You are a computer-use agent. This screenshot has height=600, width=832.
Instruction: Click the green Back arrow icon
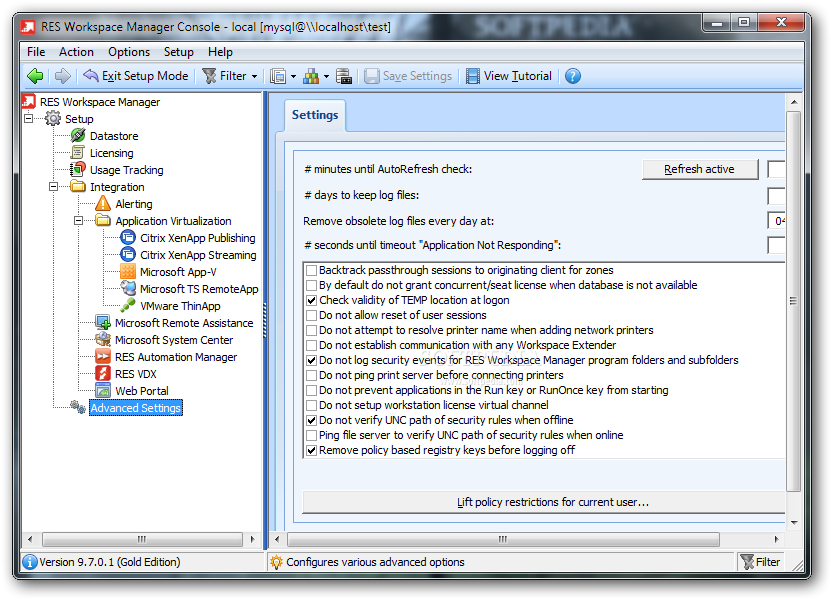coord(35,76)
